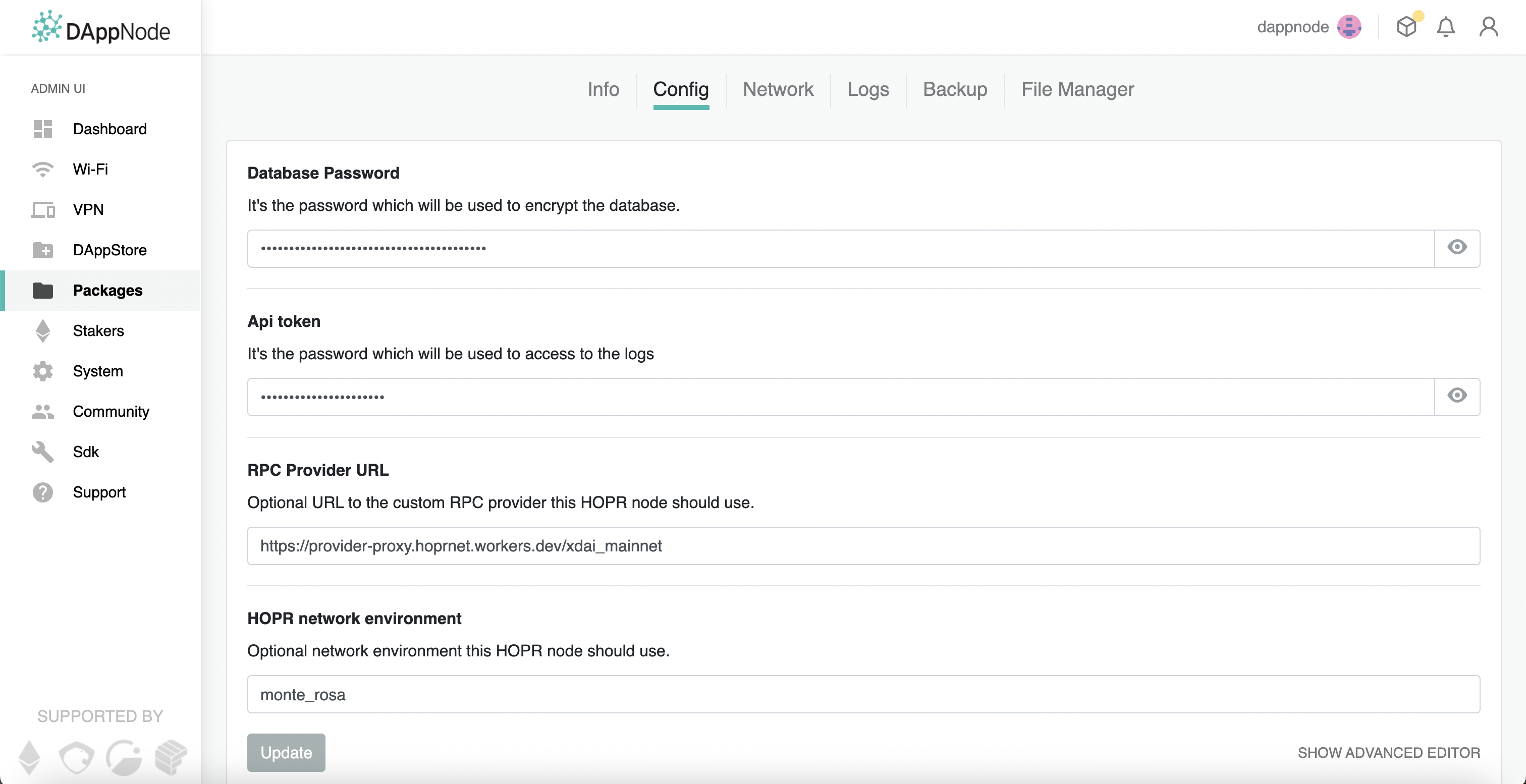
Task: Click the user profile icon
Action: click(x=1491, y=28)
